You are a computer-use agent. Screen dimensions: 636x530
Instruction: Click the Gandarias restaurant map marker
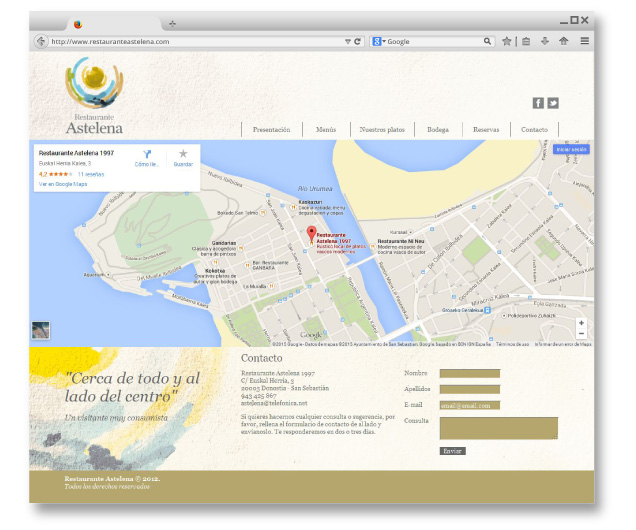[241, 248]
